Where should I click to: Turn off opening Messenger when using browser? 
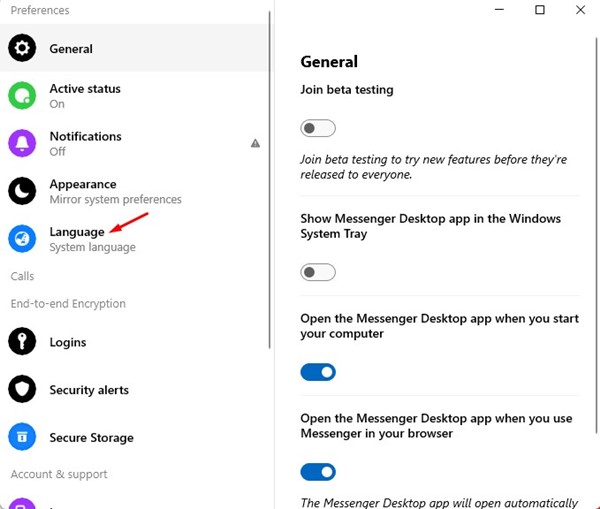click(318, 472)
